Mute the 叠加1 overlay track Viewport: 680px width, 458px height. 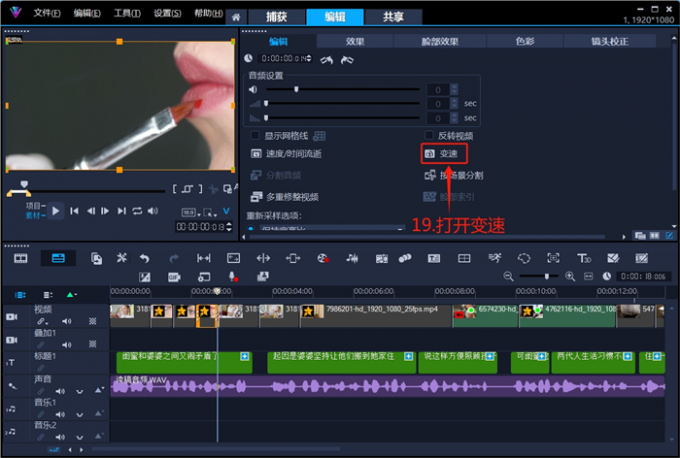tap(66, 345)
